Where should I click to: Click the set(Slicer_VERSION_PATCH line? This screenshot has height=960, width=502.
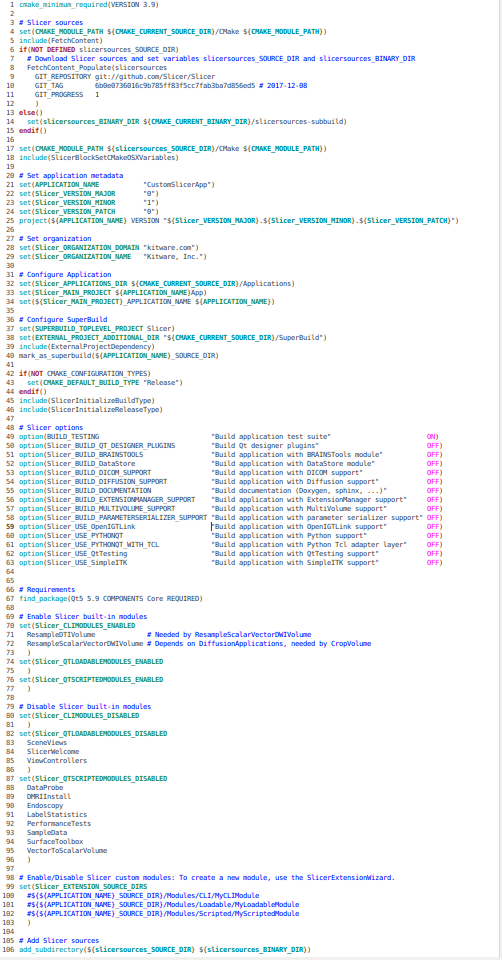coord(89,211)
